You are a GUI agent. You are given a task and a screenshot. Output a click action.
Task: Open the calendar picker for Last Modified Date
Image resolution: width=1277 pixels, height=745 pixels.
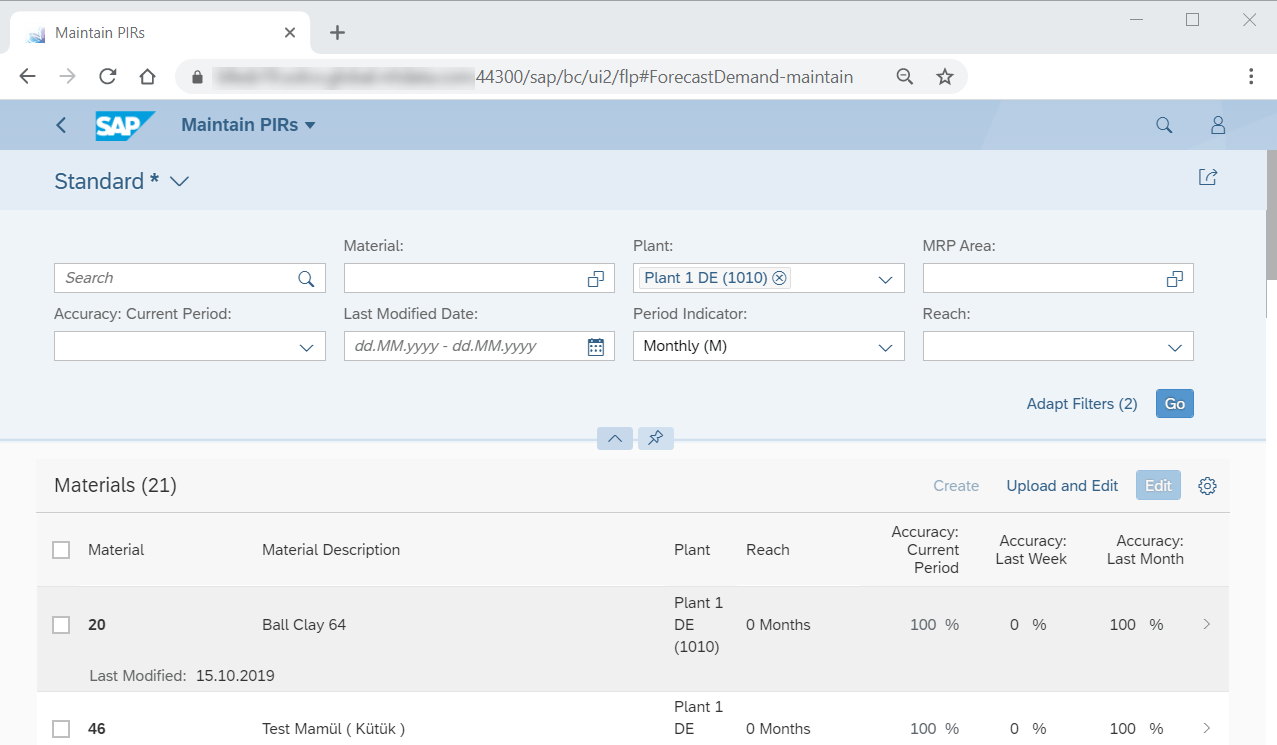point(595,346)
